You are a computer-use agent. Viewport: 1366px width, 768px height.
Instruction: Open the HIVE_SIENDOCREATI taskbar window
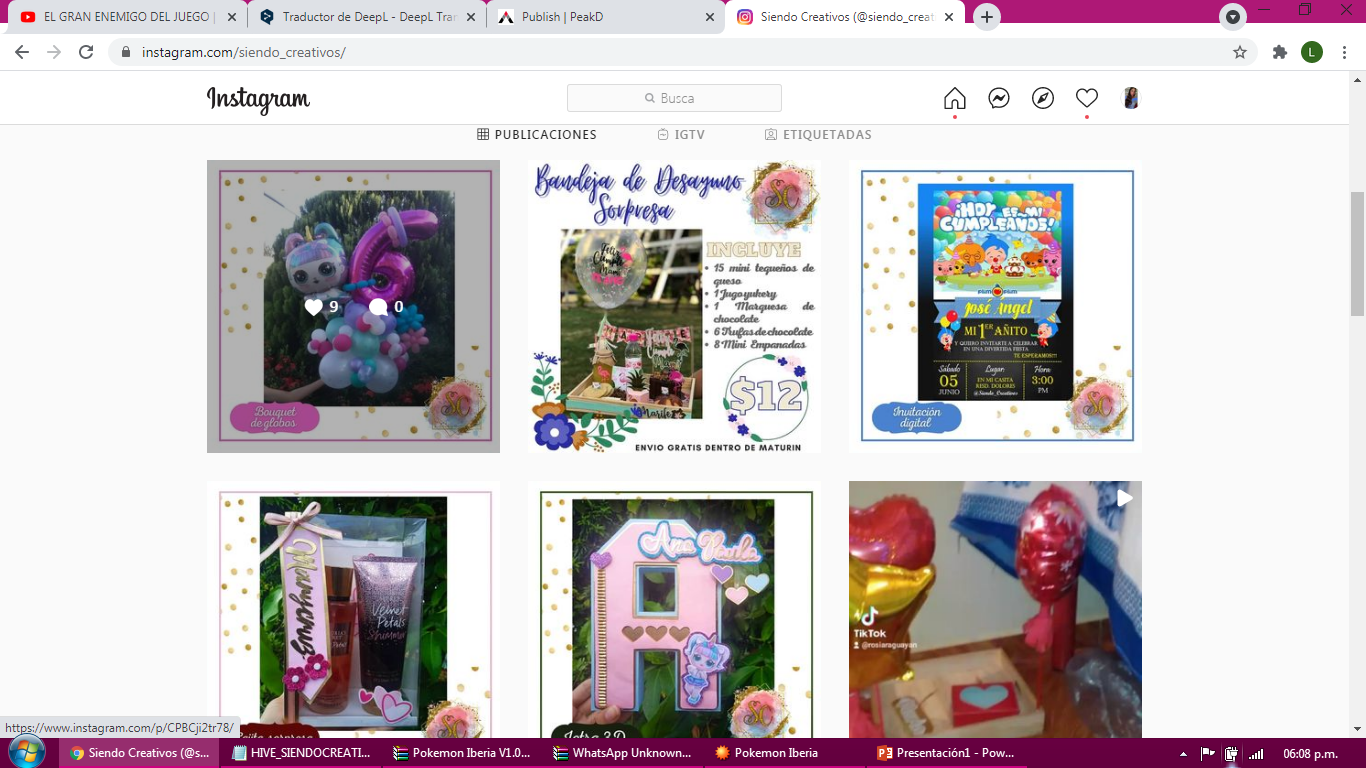click(x=301, y=753)
